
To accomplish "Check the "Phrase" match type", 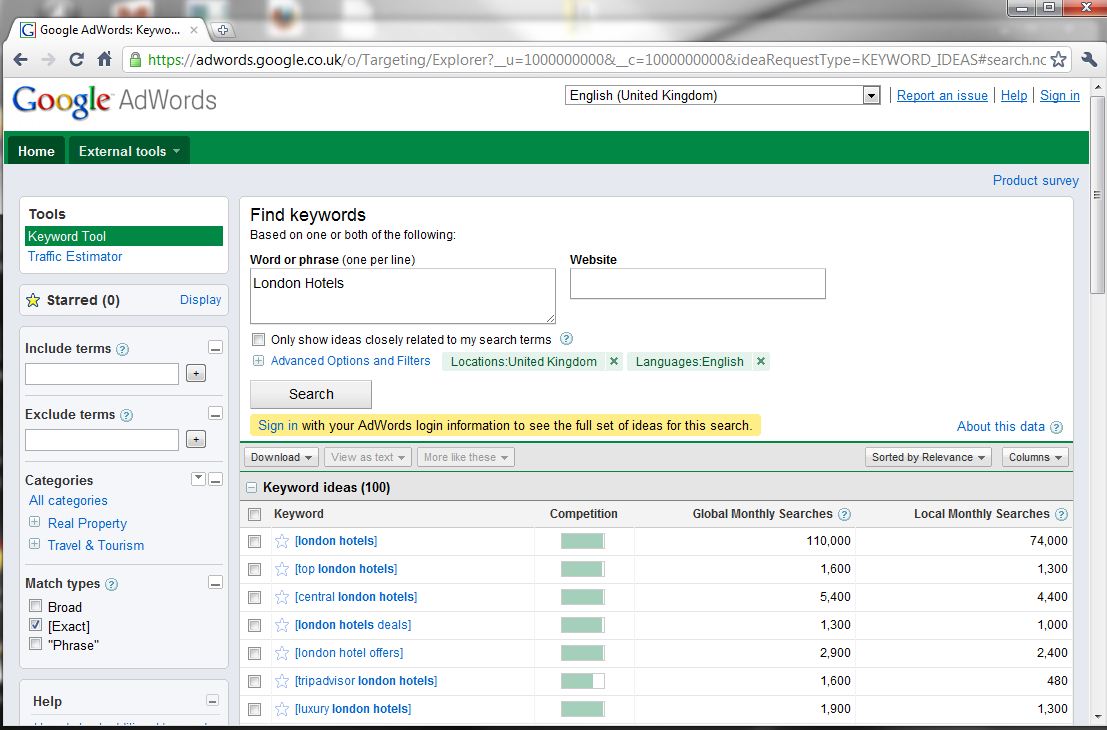I will click(35, 644).
